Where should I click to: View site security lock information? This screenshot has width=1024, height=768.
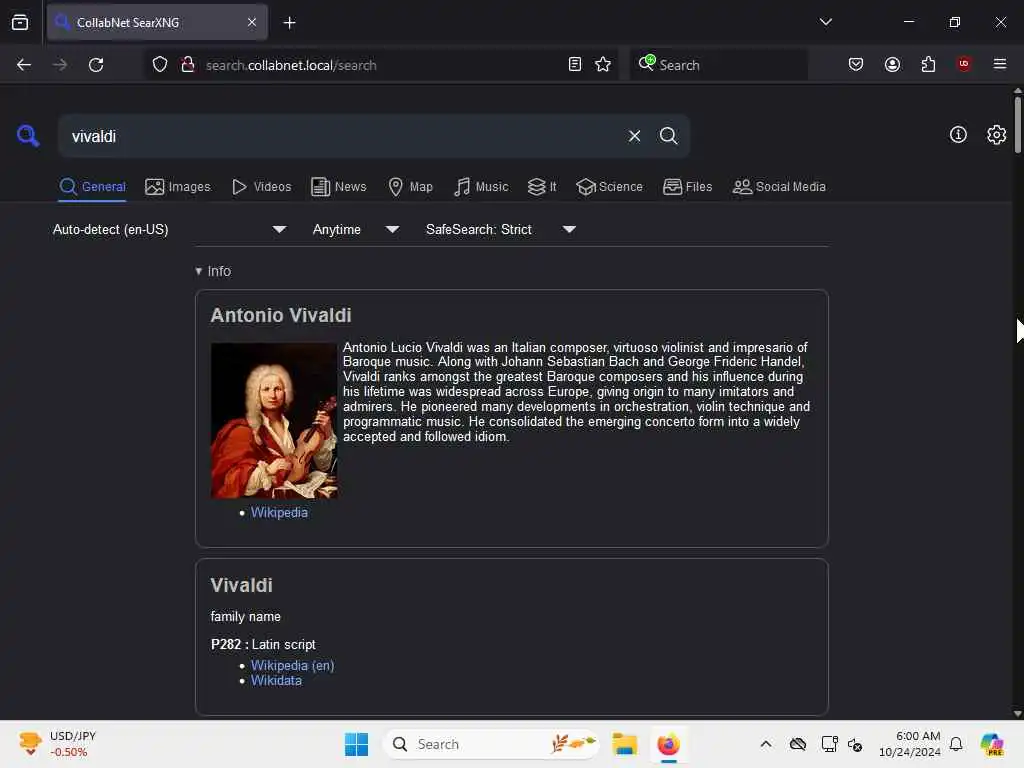[x=187, y=65]
